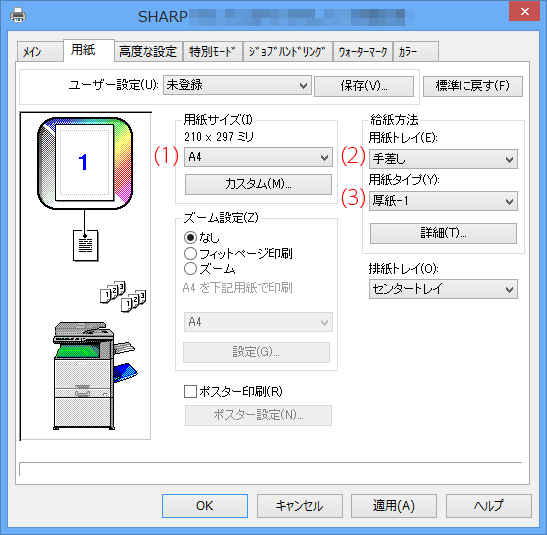The height and width of the screenshot is (535, 547).
Task: Open the 用紙タイプ dropdown showing 厚紙-1
Action: (x=443, y=201)
